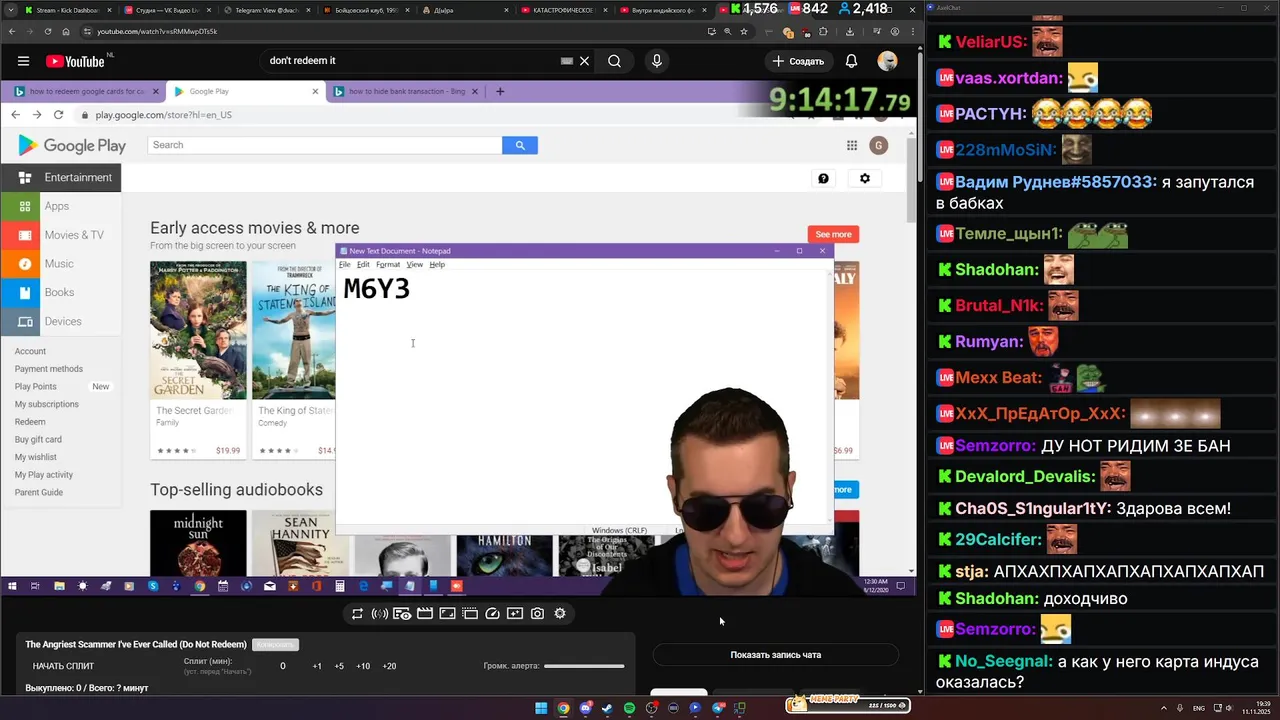Clear the YouTube search text with X
Viewport: 1280px width, 720px height.
[x=585, y=61]
